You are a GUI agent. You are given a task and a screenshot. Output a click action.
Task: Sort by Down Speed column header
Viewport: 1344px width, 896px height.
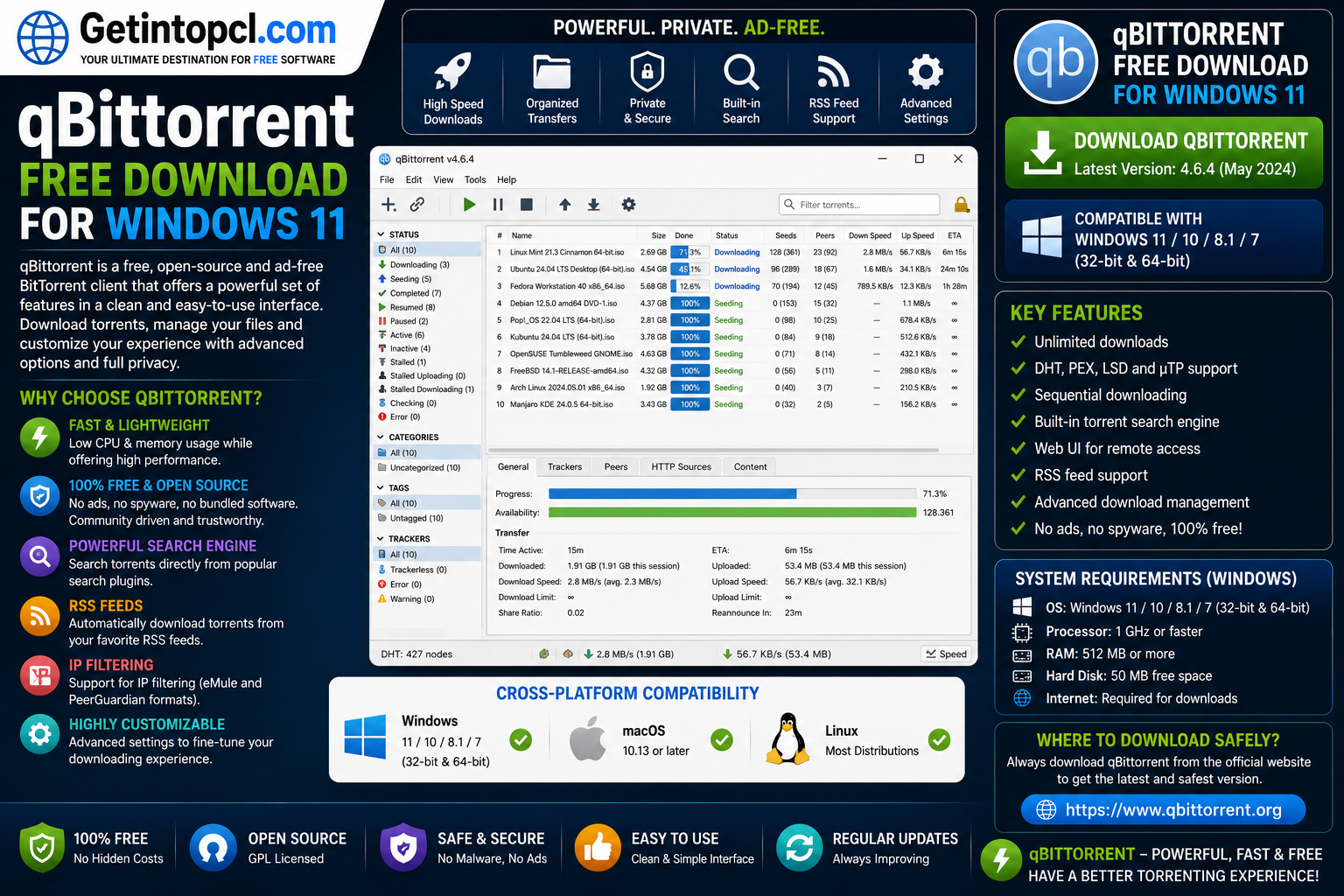click(870, 235)
